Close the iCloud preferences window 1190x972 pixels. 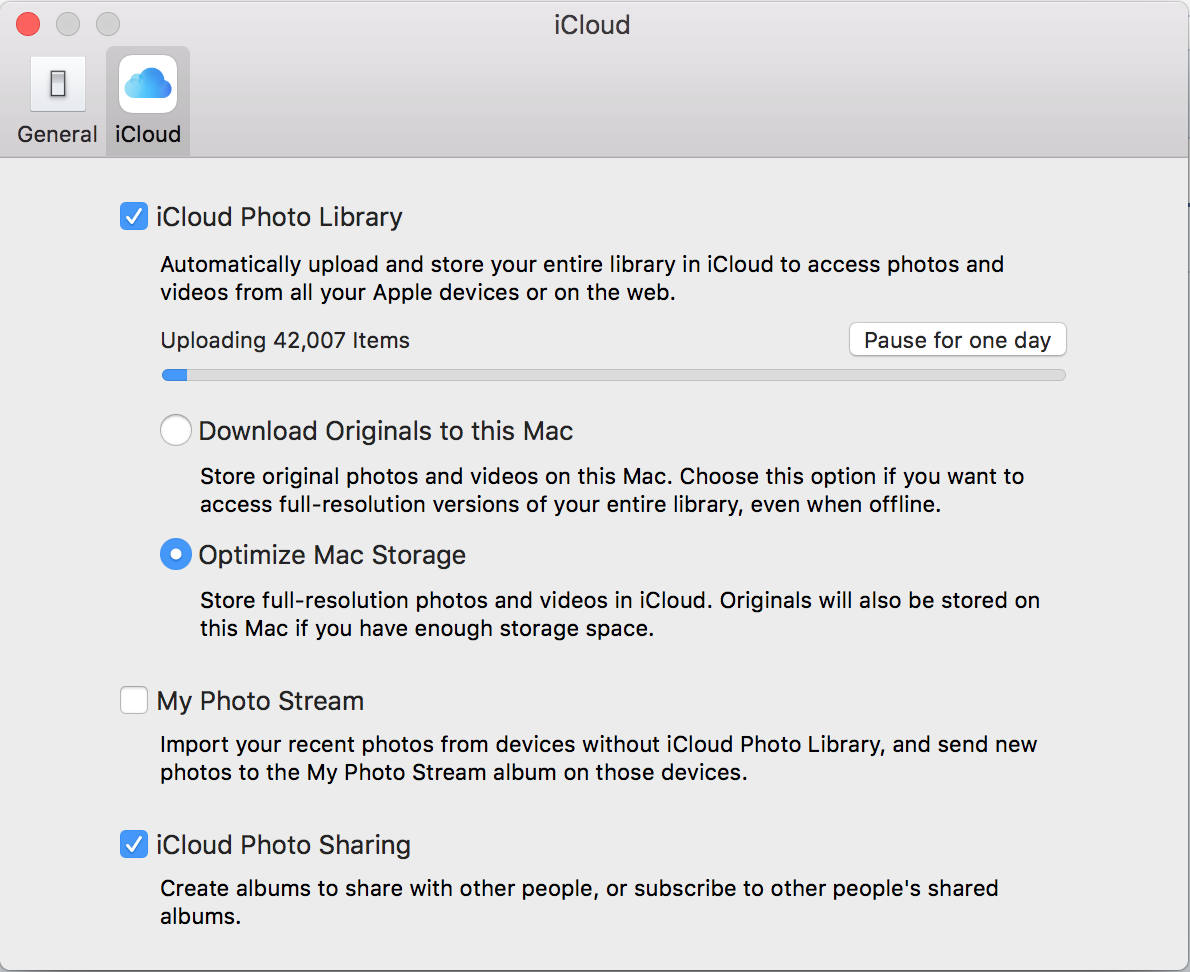pyautogui.click(x=28, y=24)
